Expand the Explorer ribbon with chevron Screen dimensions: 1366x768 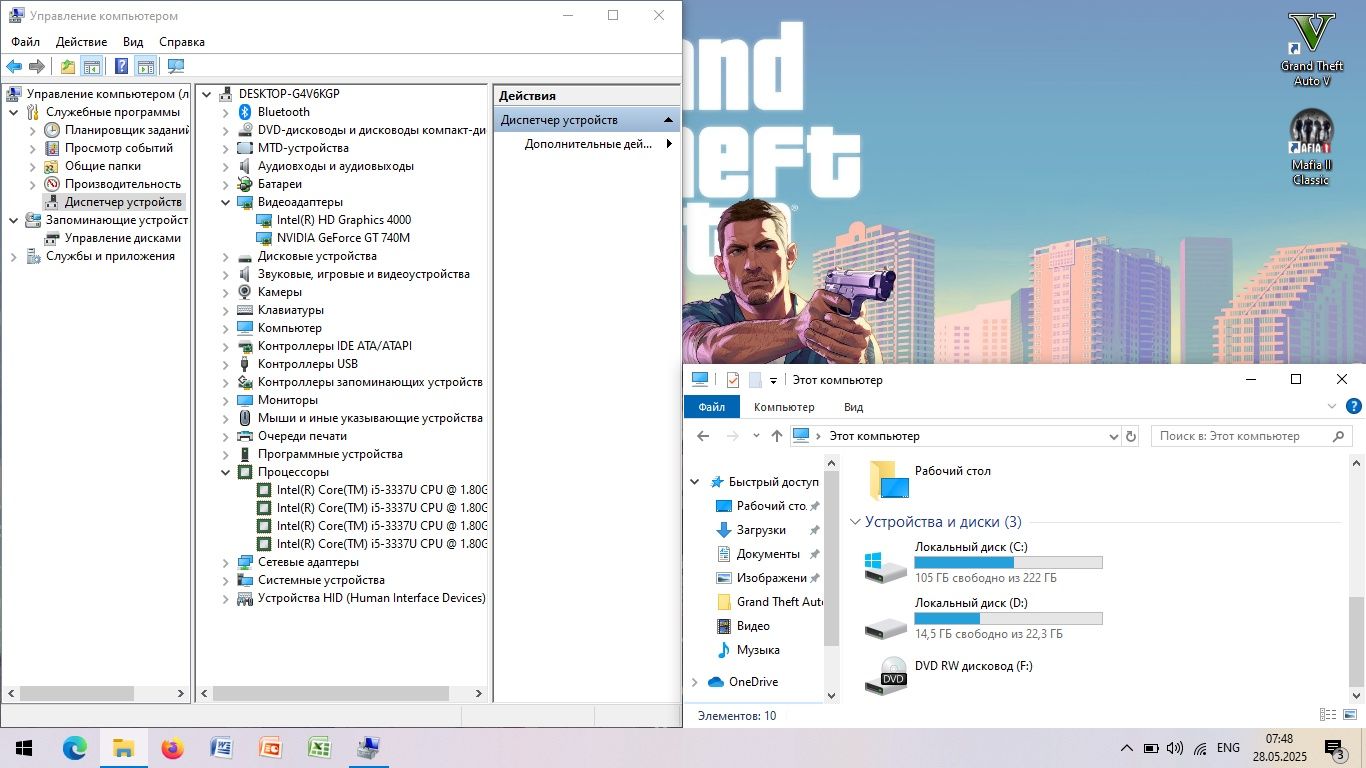coord(1332,406)
